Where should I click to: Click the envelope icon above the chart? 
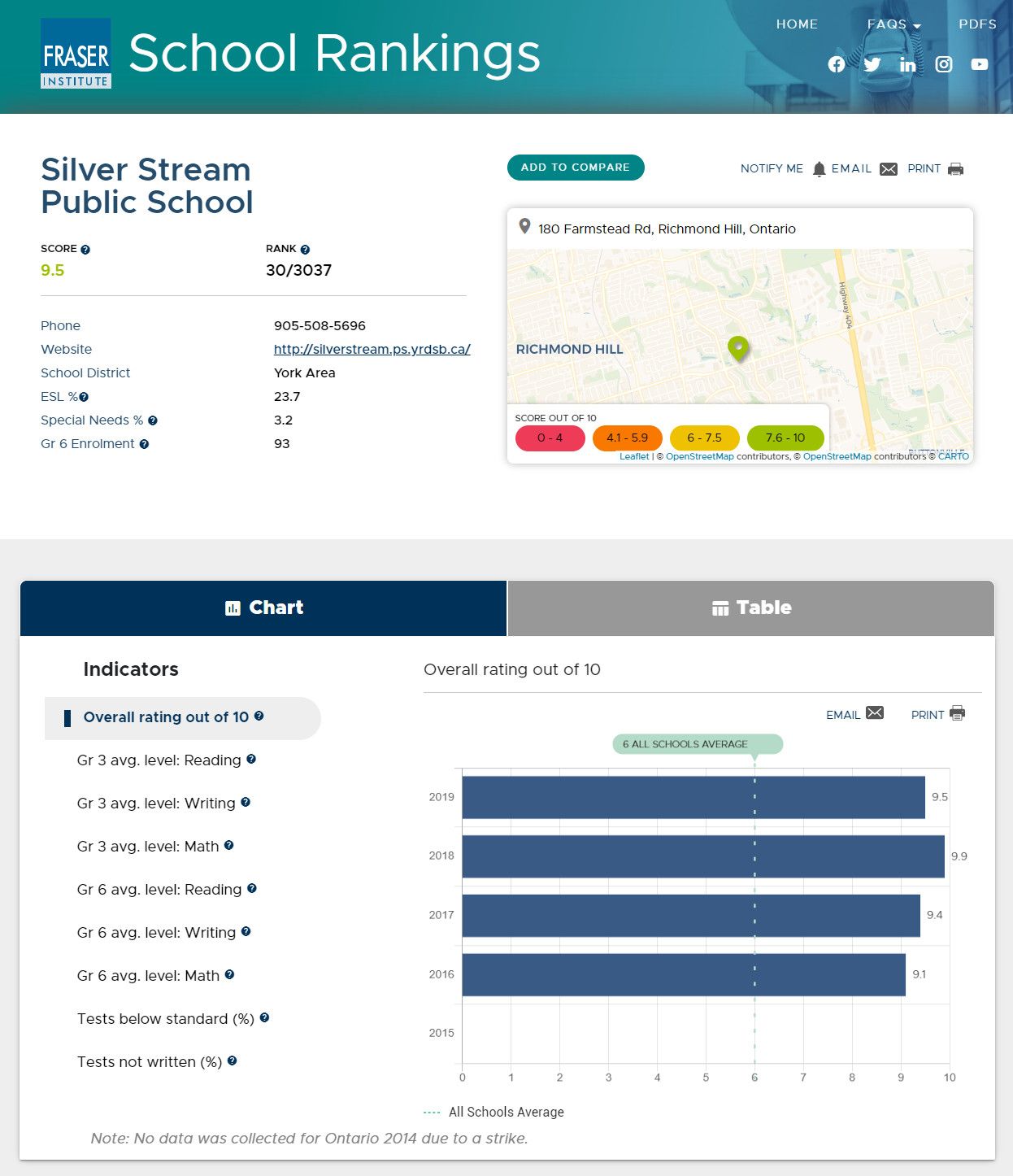(x=875, y=713)
